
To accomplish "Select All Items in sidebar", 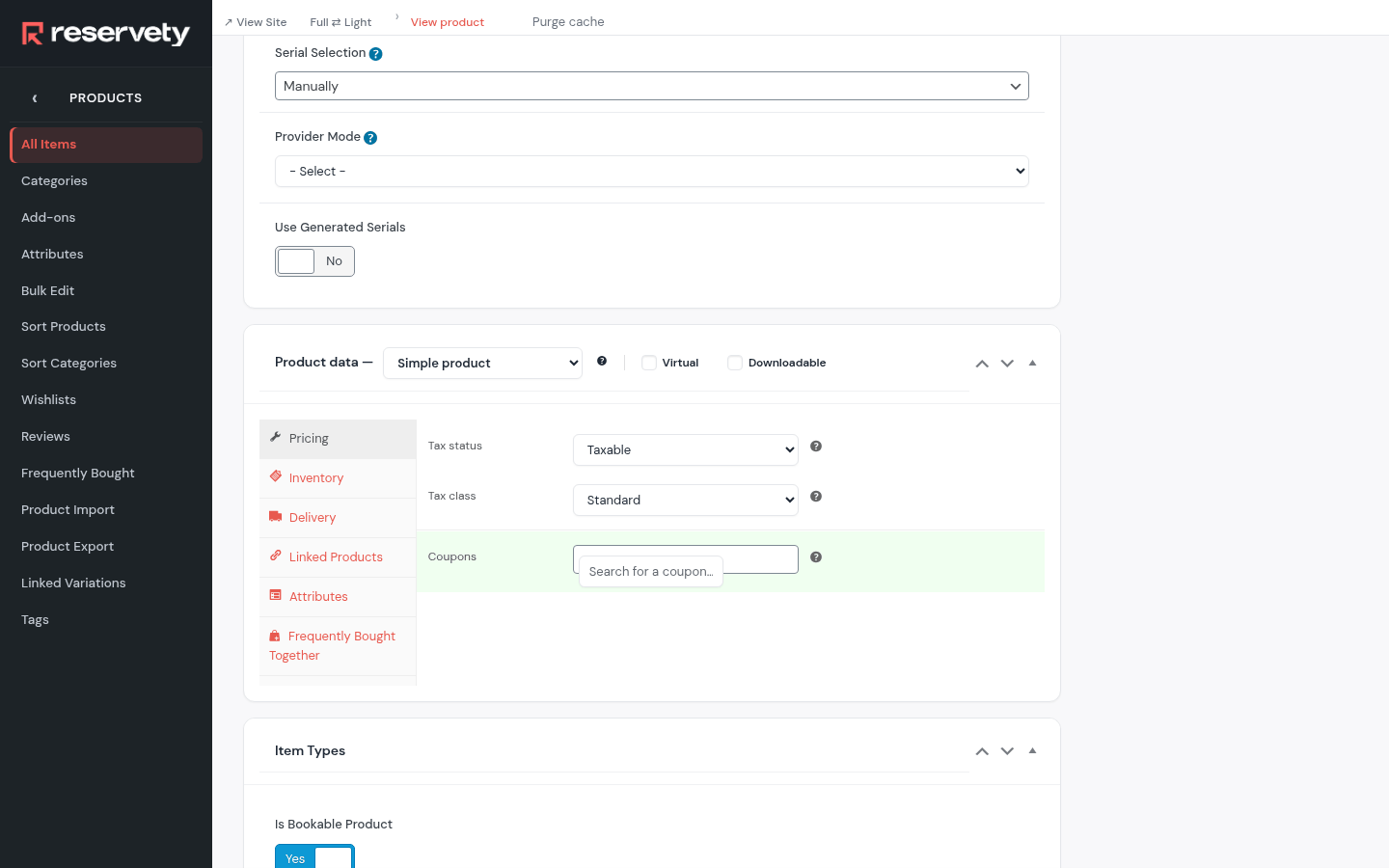I will pos(106,145).
